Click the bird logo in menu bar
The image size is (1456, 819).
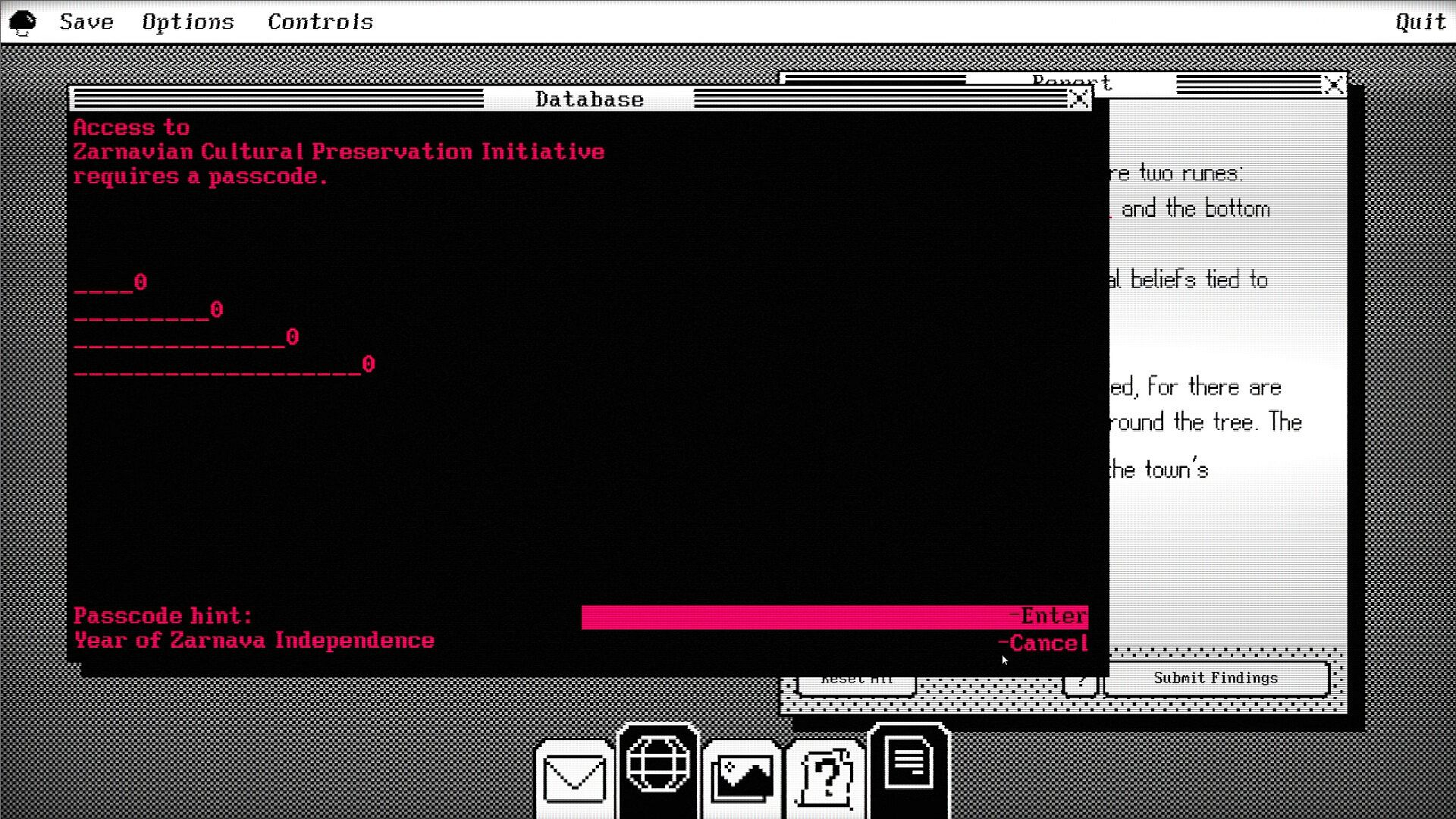[23, 22]
